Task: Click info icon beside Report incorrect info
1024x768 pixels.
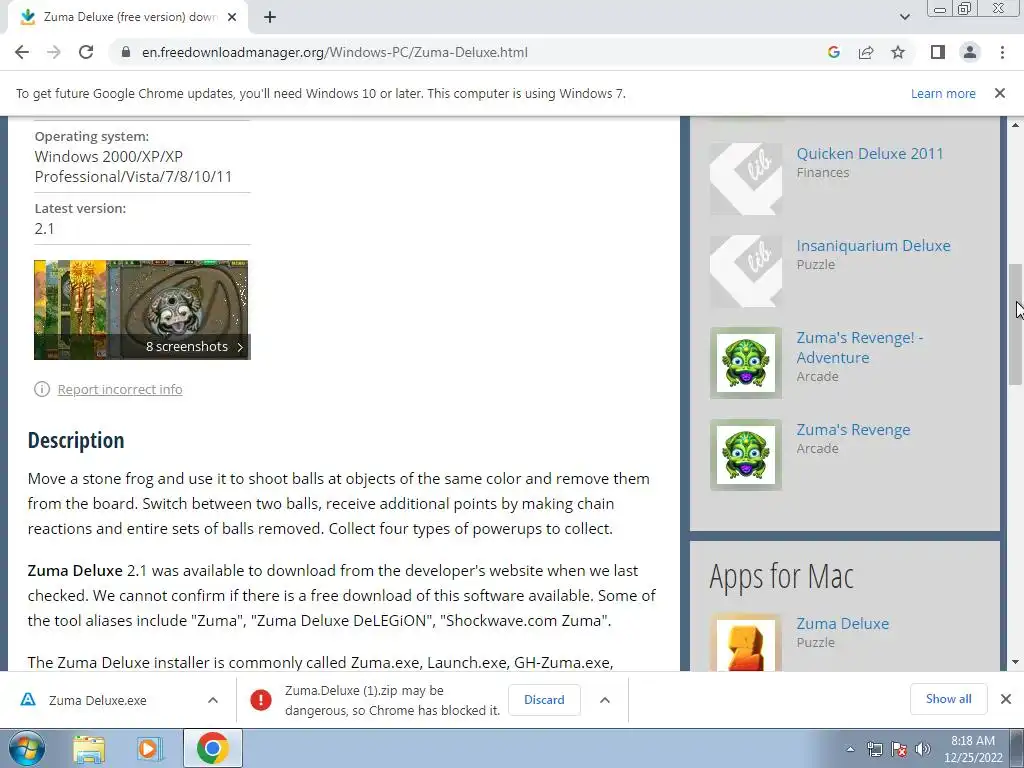Action: point(42,389)
